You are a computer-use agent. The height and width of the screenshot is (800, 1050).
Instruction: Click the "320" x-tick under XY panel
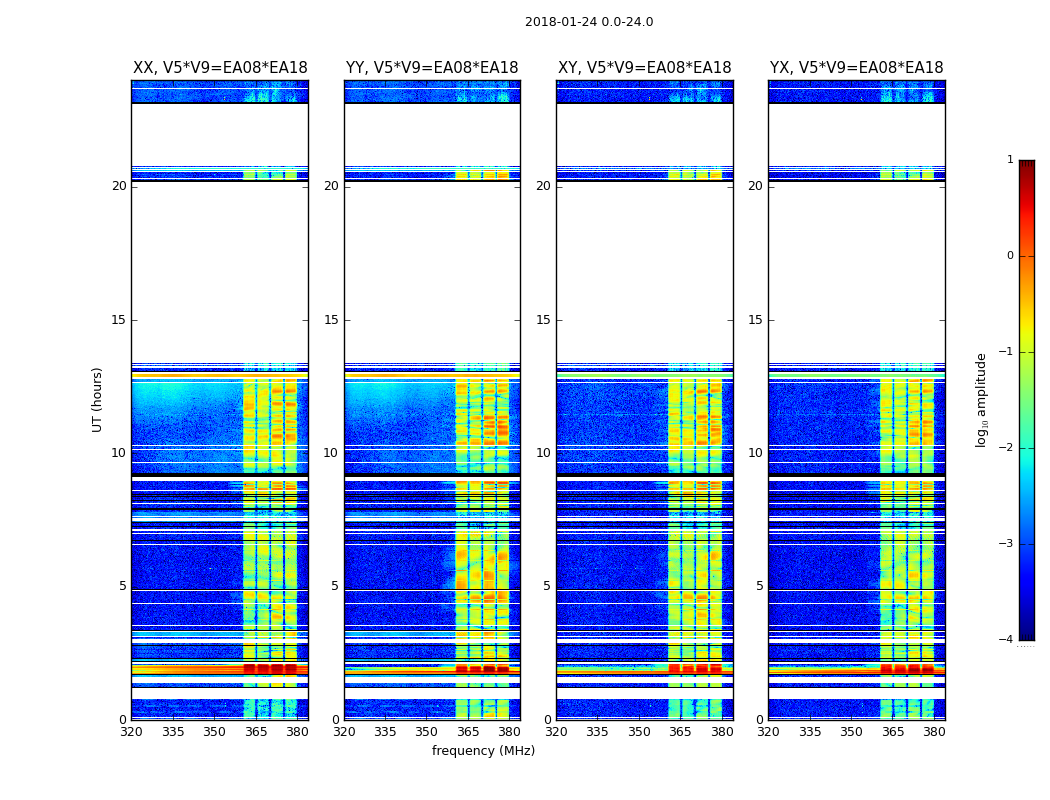click(x=556, y=732)
